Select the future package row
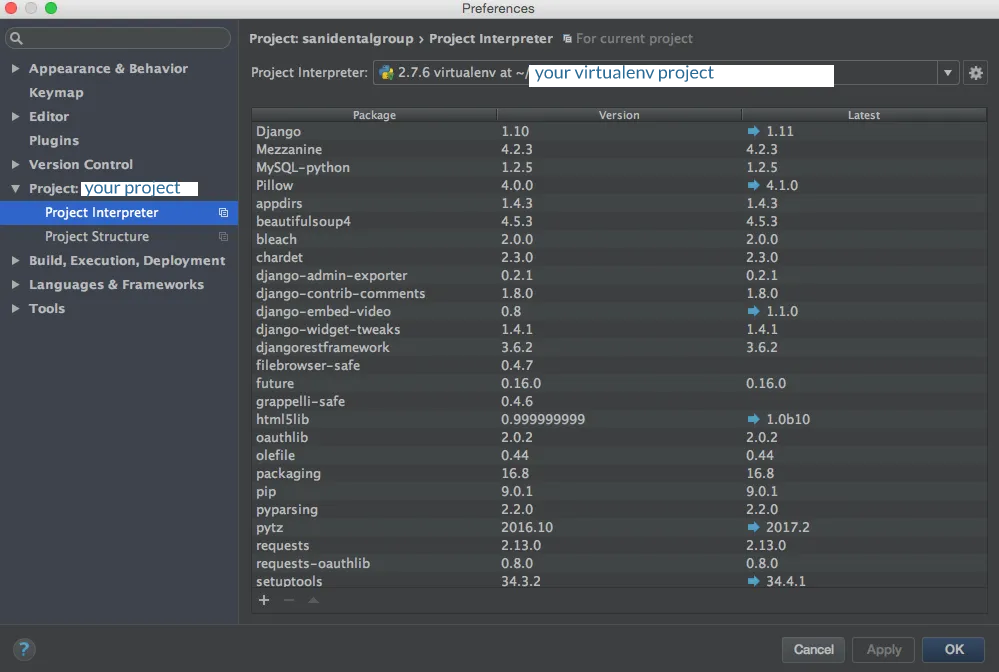999x672 pixels. click(x=619, y=383)
